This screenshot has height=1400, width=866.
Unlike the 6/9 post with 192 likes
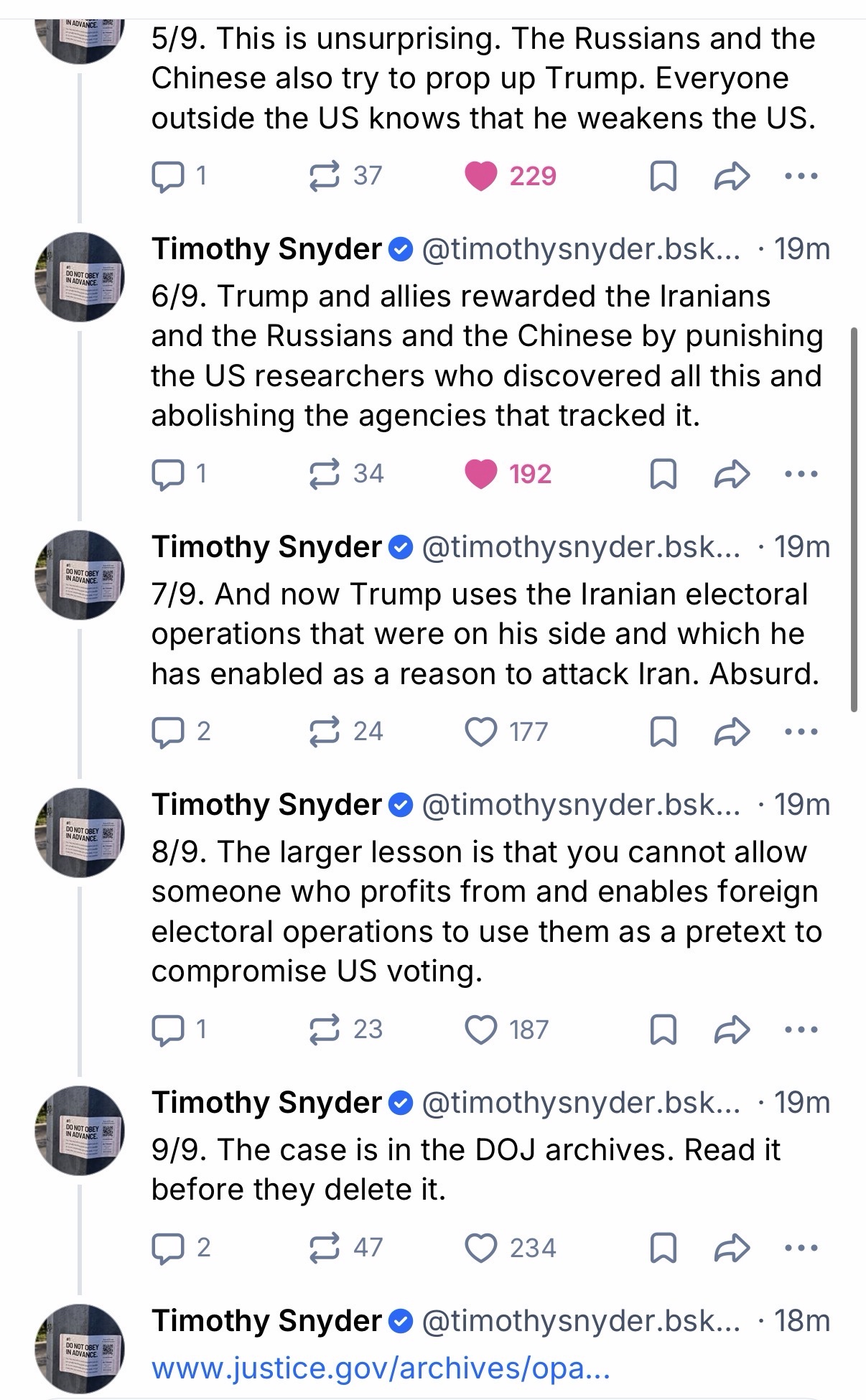click(x=480, y=474)
